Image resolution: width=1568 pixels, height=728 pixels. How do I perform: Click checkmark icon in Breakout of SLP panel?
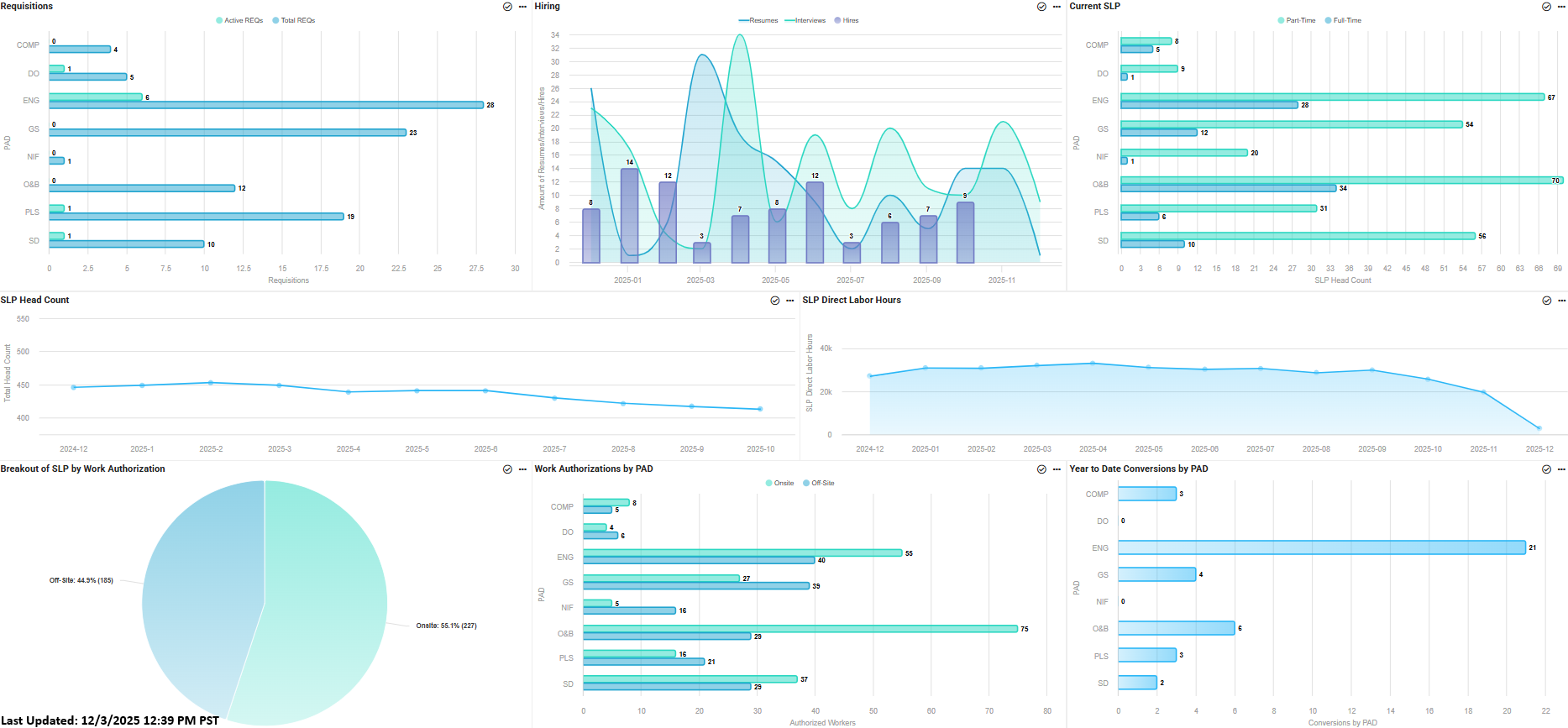(507, 469)
